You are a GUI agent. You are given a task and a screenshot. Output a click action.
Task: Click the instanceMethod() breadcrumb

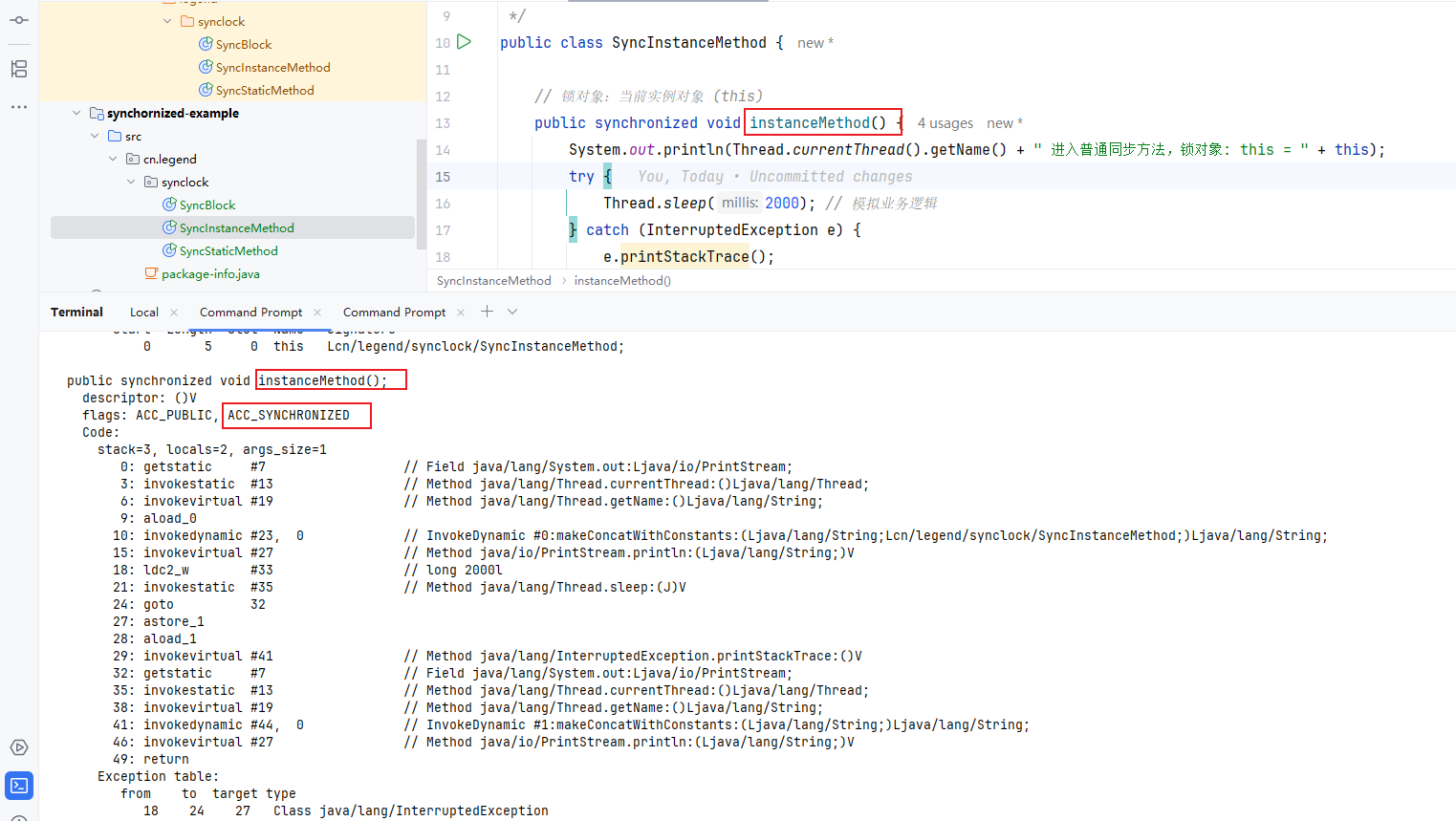622,281
